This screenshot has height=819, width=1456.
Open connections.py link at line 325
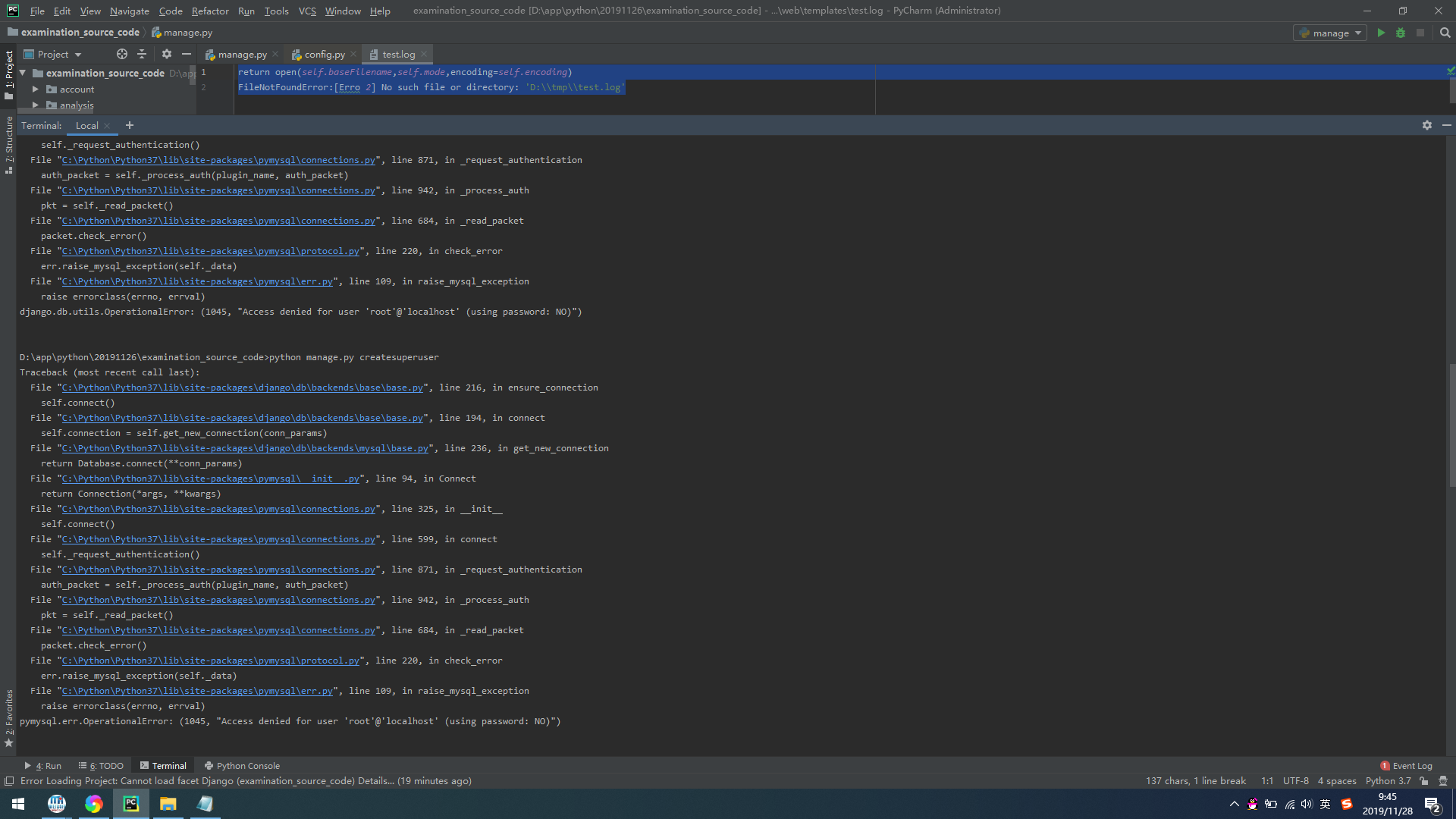click(x=218, y=509)
